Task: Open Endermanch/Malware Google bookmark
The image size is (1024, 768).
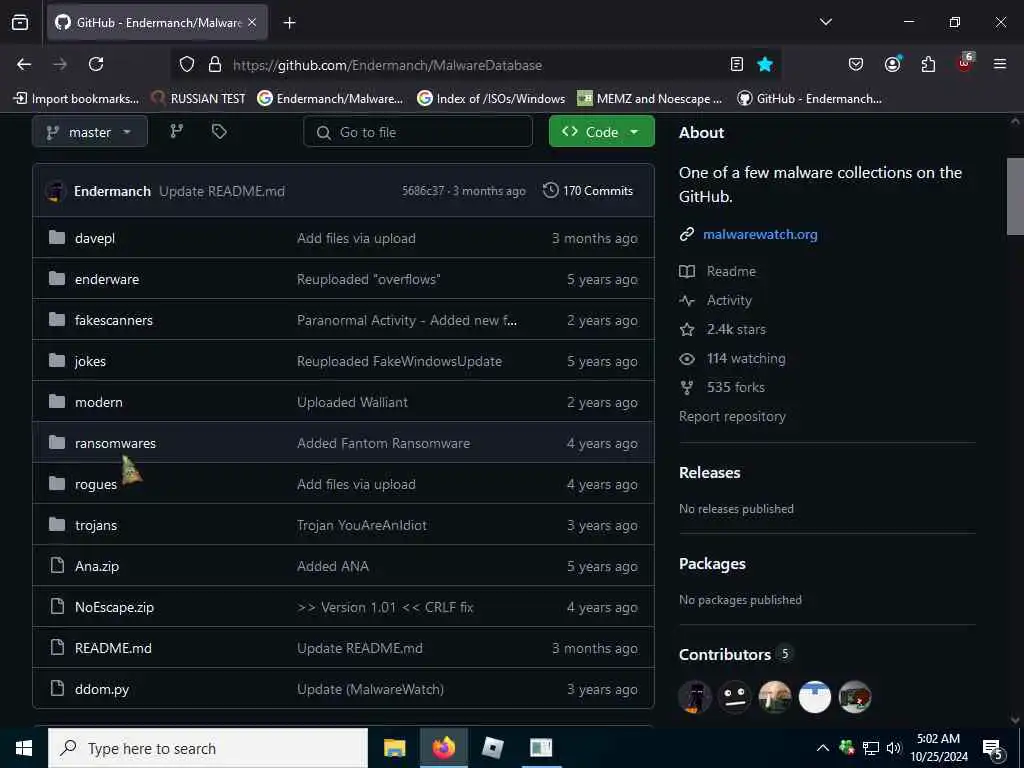Action: [330, 99]
